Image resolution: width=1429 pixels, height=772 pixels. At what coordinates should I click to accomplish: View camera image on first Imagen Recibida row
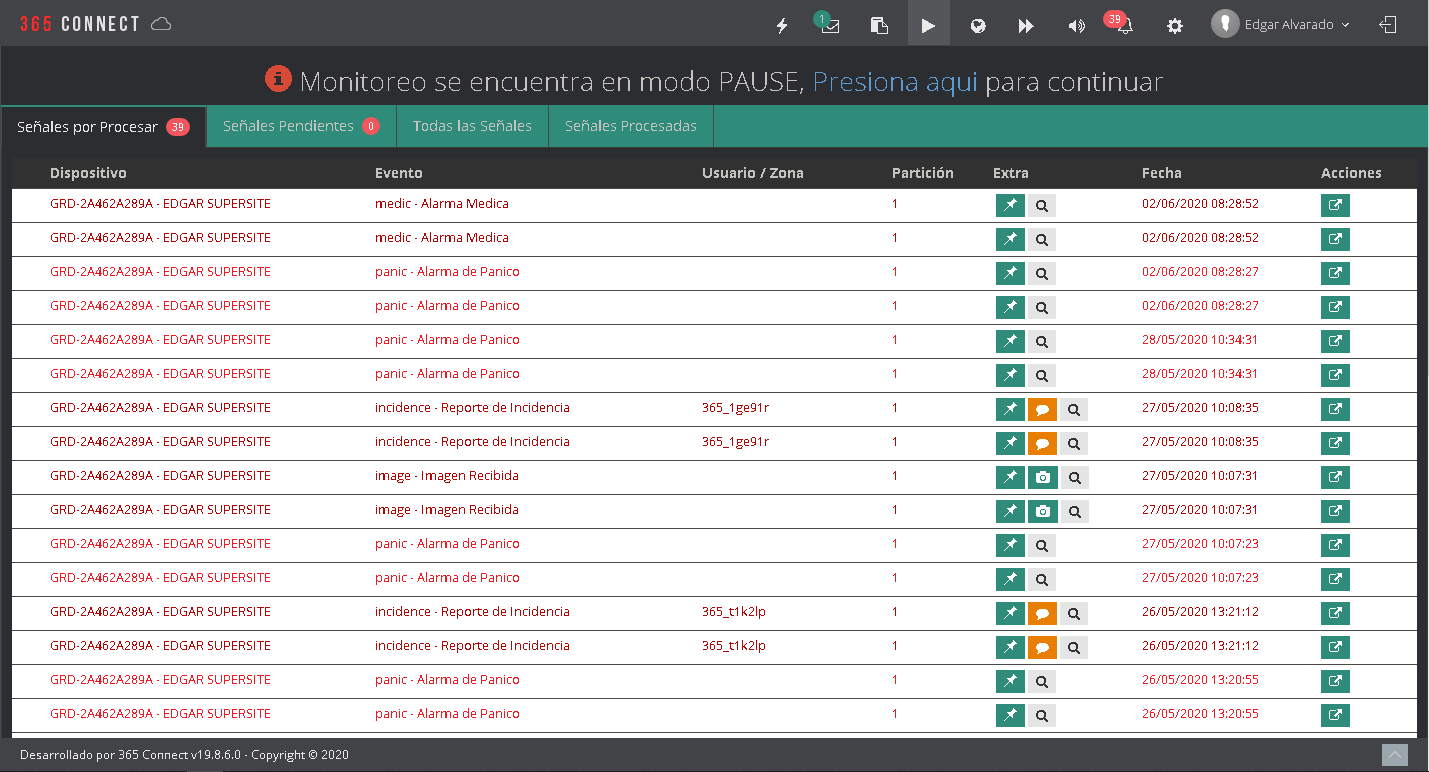tap(1042, 478)
